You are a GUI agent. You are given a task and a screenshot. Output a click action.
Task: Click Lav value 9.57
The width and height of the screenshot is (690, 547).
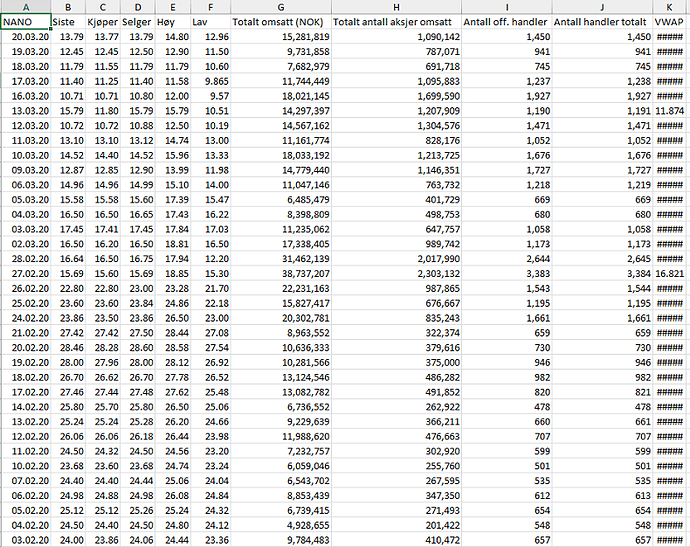coord(210,96)
